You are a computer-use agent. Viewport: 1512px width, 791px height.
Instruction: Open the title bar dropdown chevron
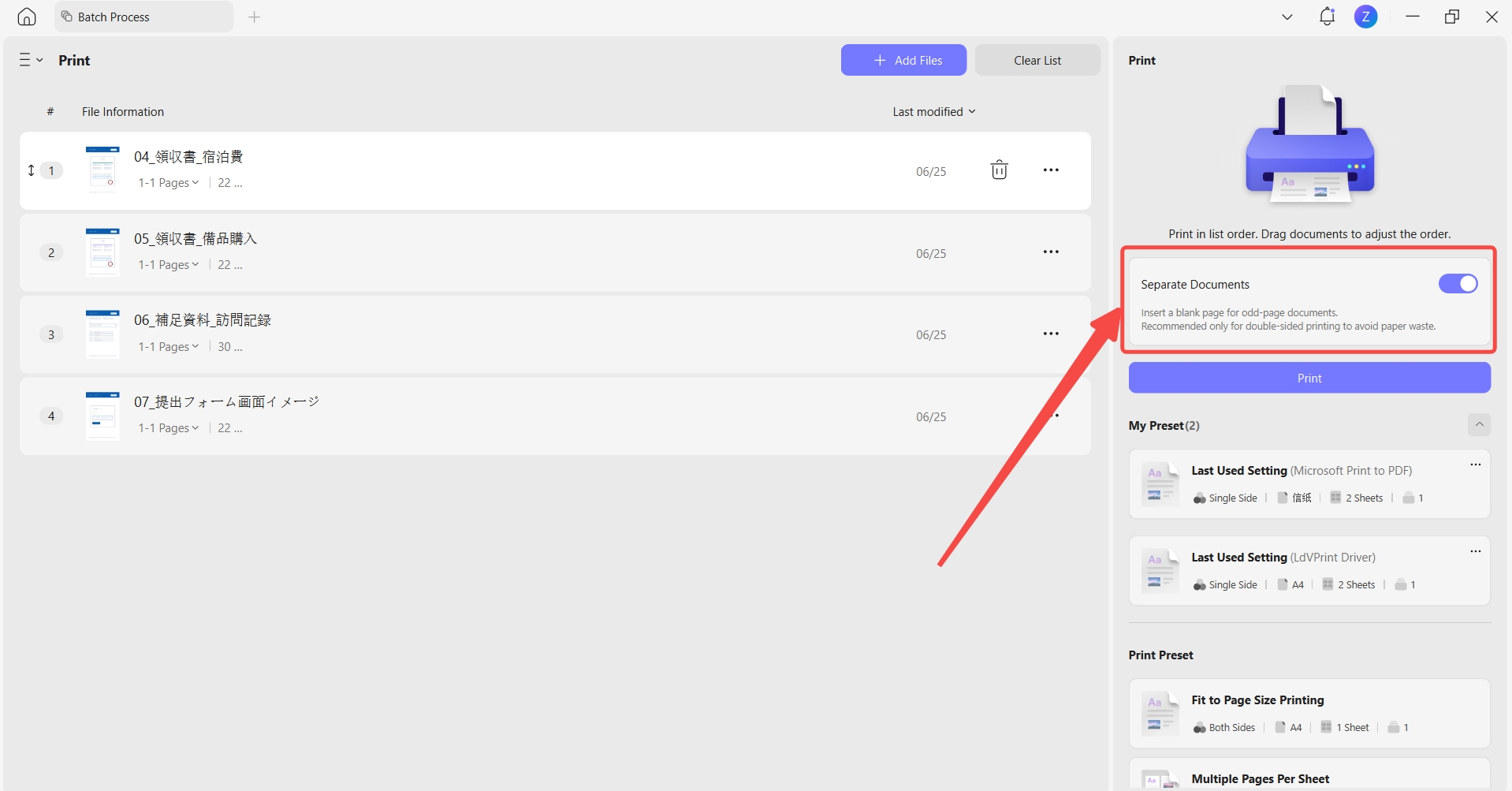pos(1287,17)
